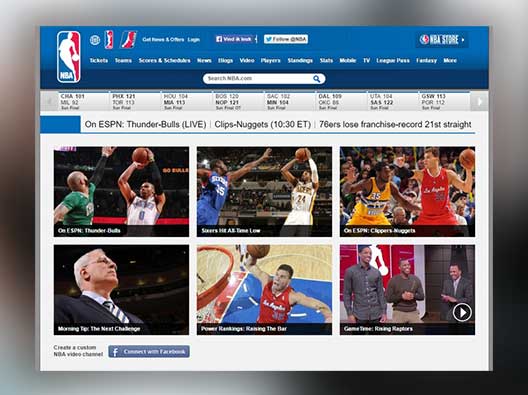Open the Blogs menu

(x=226, y=61)
